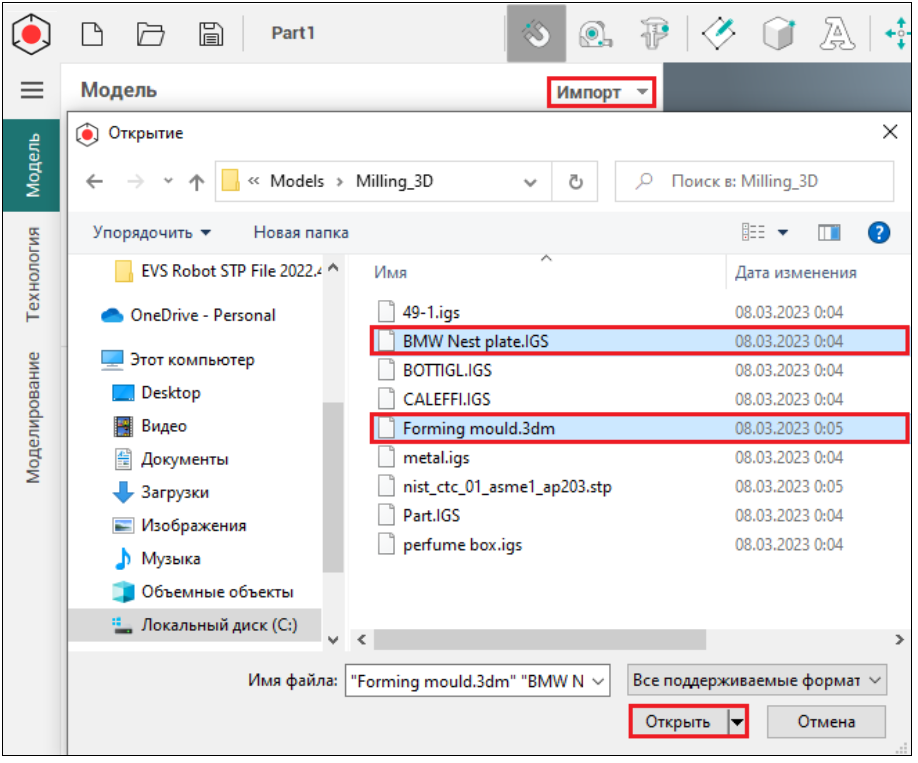Click the Открыть button

677,722
